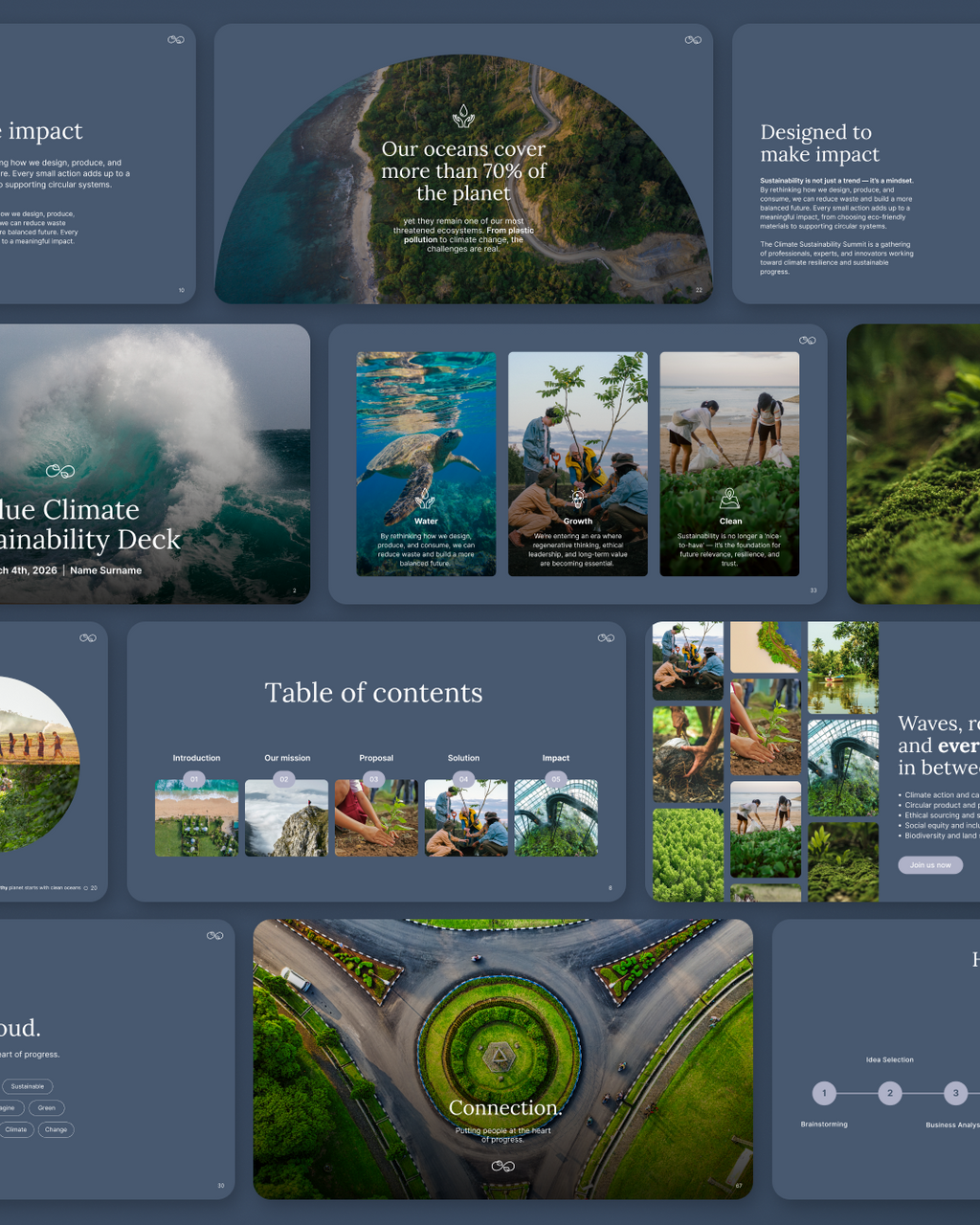The width and height of the screenshot is (980, 1225).
Task: Click the infinity logo beneath the Connection subtitle
Action: click(x=502, y=1166)
